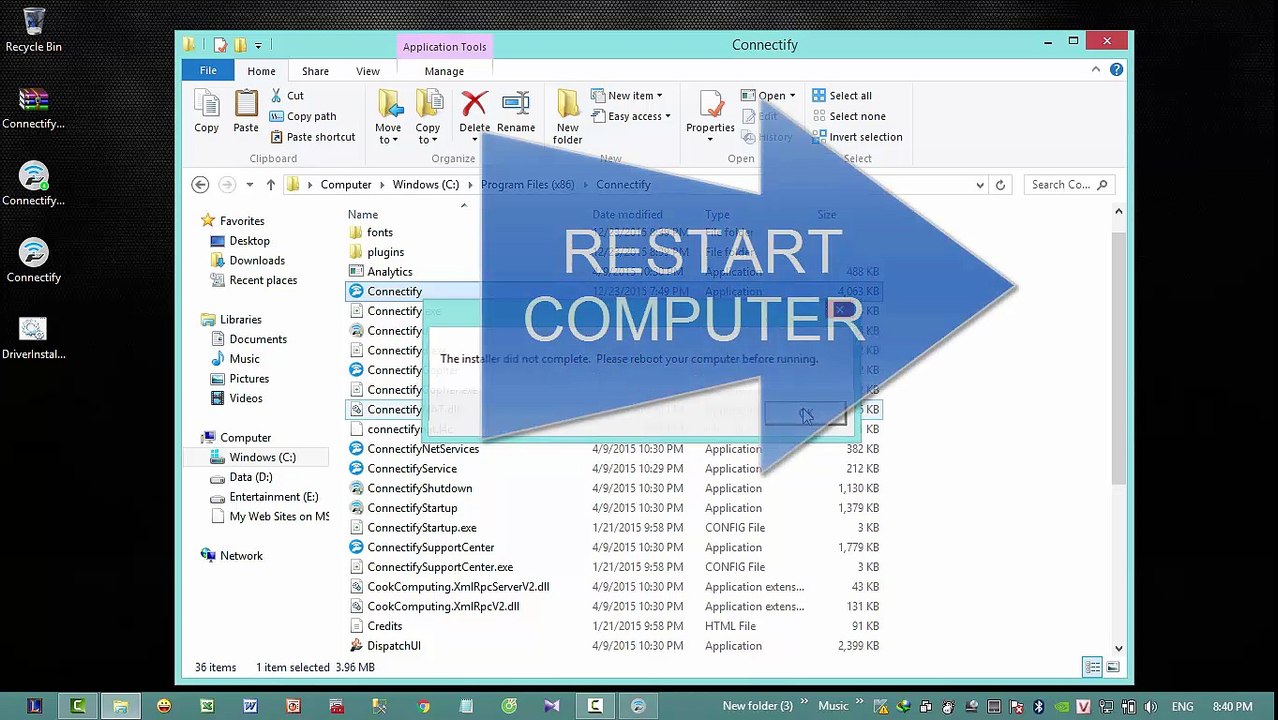This screenshot has height=720, width=1278.
Task: Open Explorer help question mark icon
Action: coord(1116,70)
